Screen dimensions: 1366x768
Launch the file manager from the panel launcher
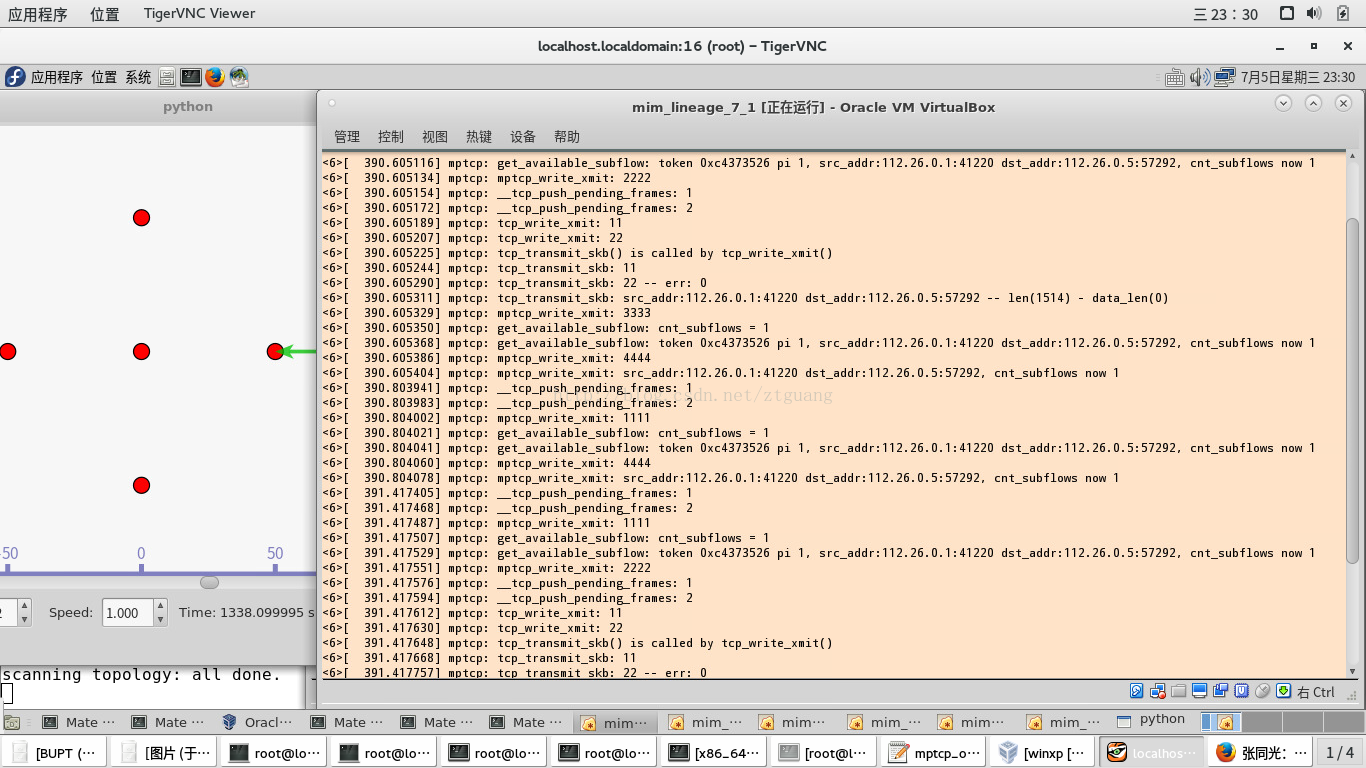(167, 77)
